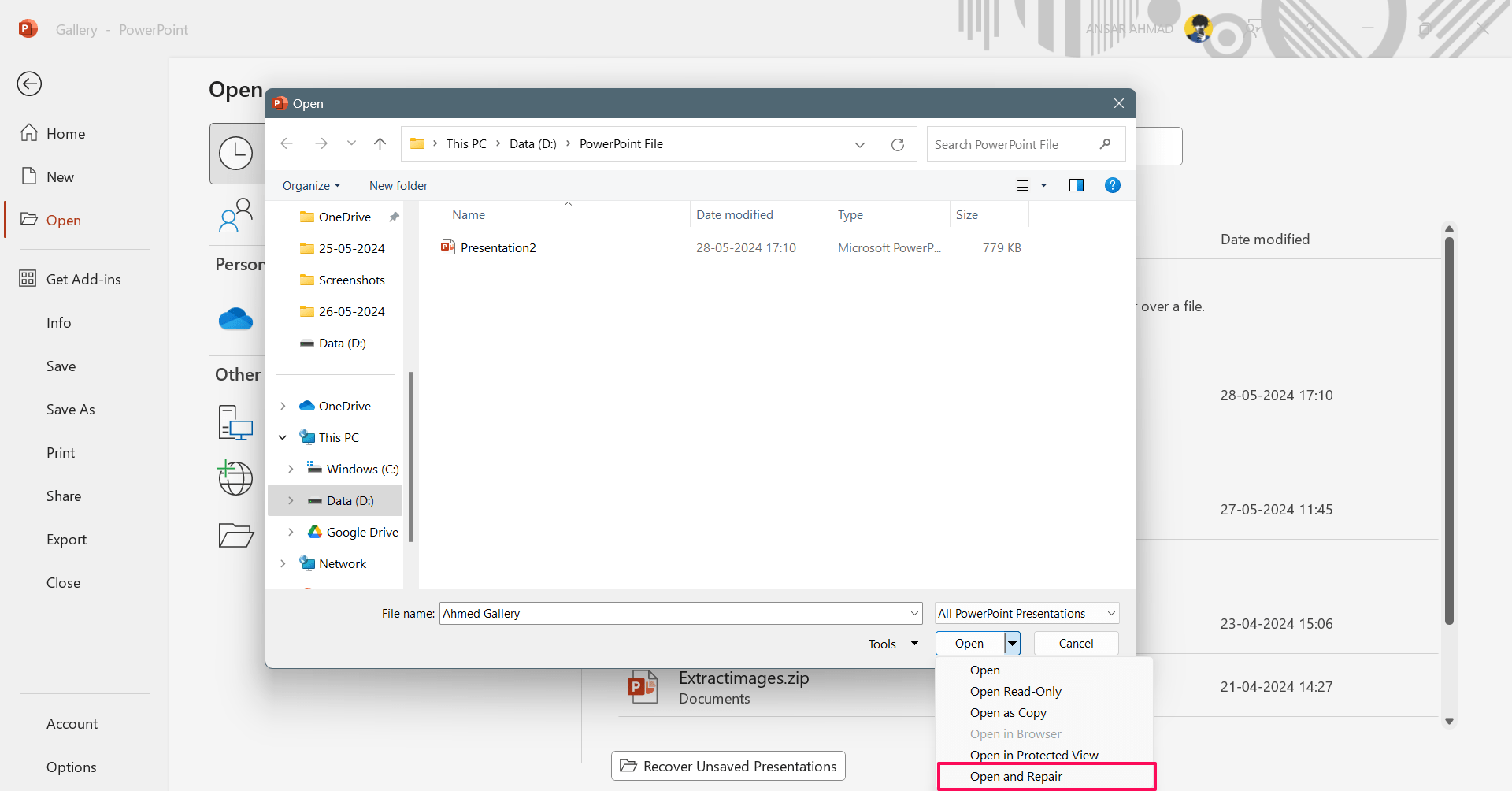Open the File name history dropdown
Screen dimensions: 1512x791
tap(914, 613)
